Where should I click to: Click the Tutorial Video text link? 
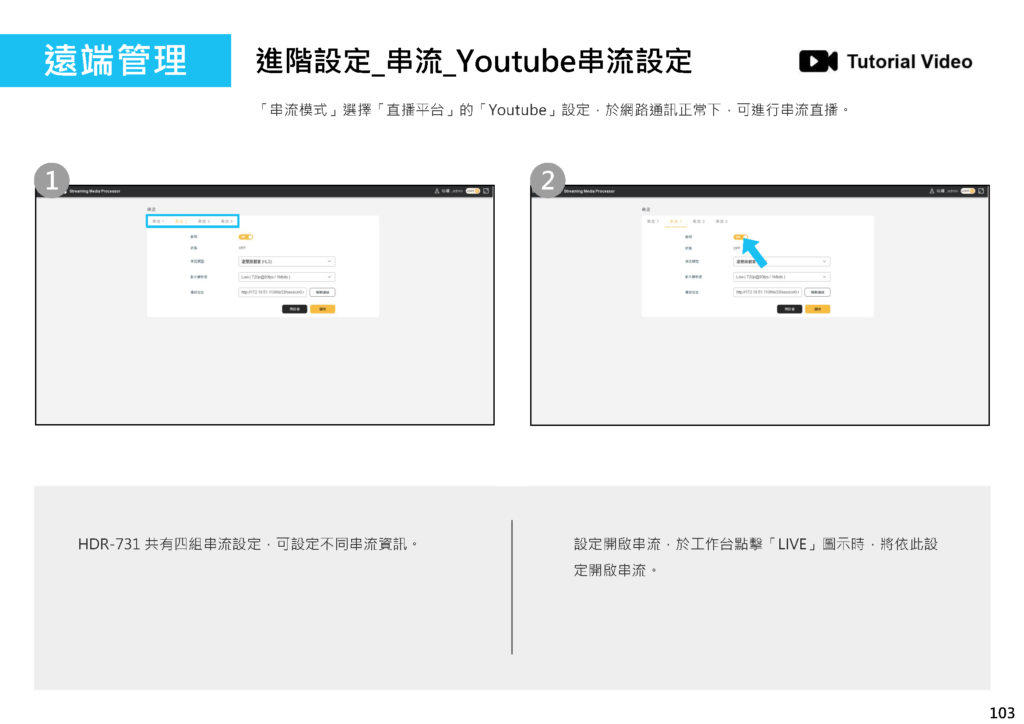909,62
